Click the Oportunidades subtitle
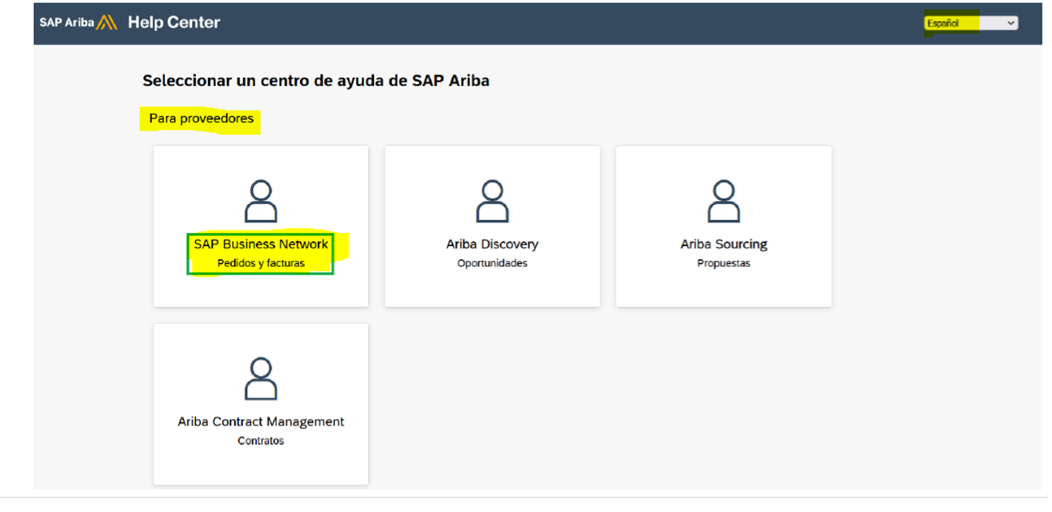 tap(492, 263)
